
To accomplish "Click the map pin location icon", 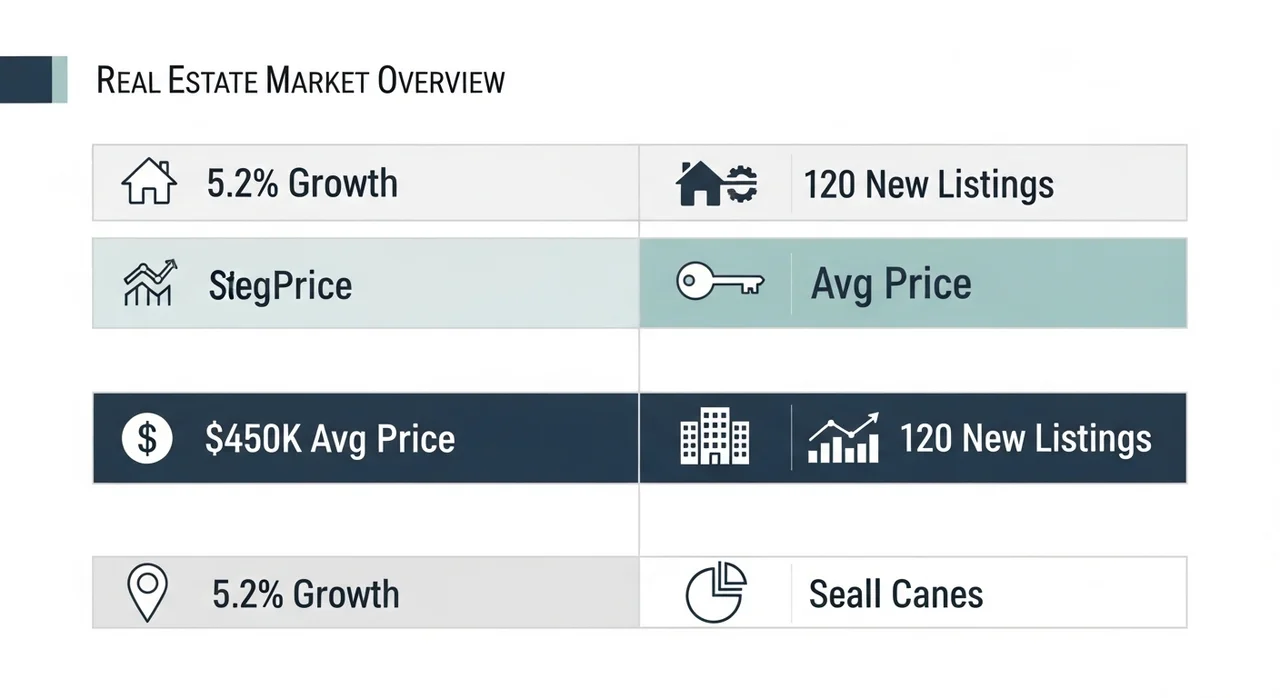I will click(148, 592).
